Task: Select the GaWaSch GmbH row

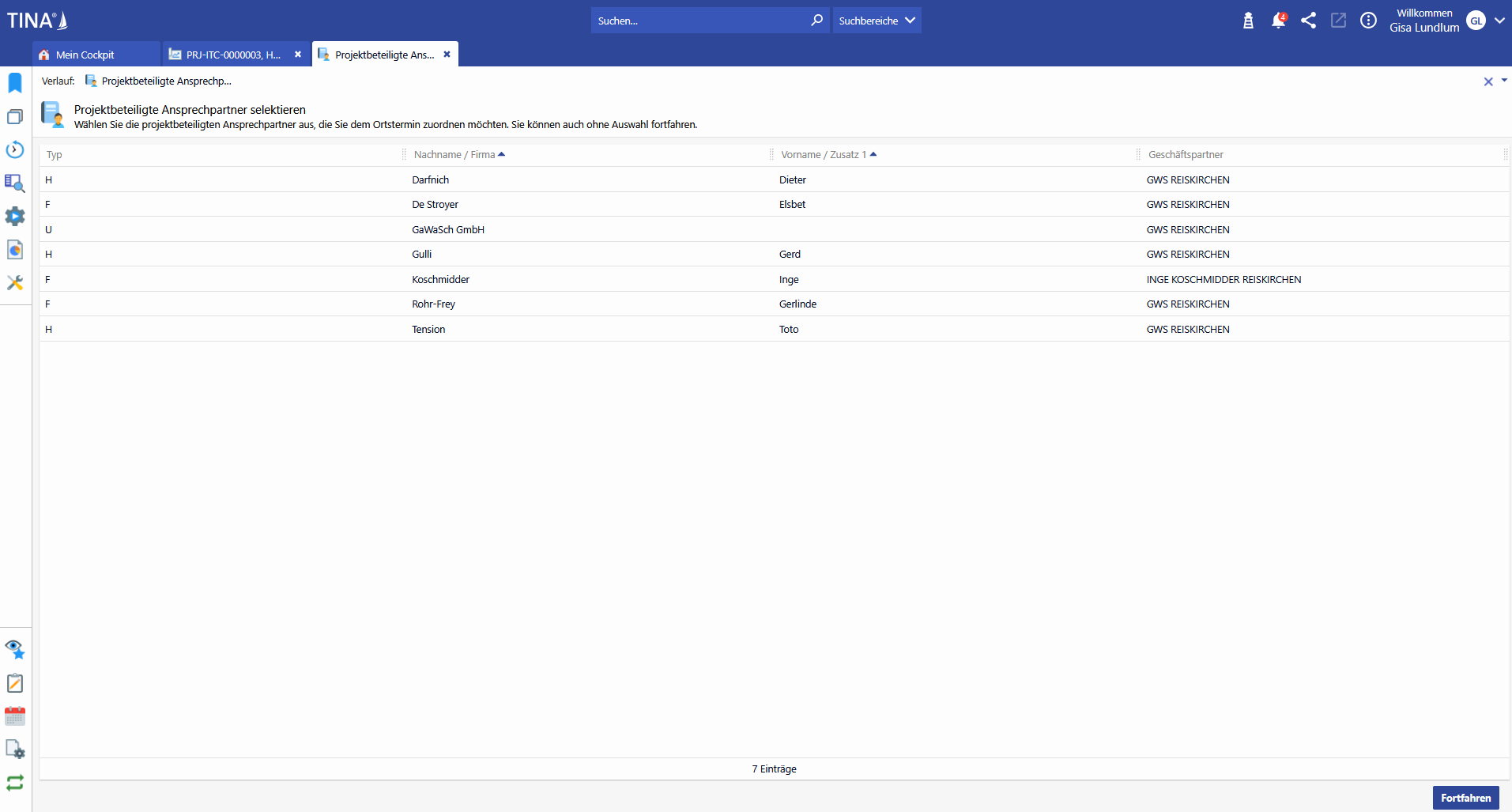Action: click(448, 229)
